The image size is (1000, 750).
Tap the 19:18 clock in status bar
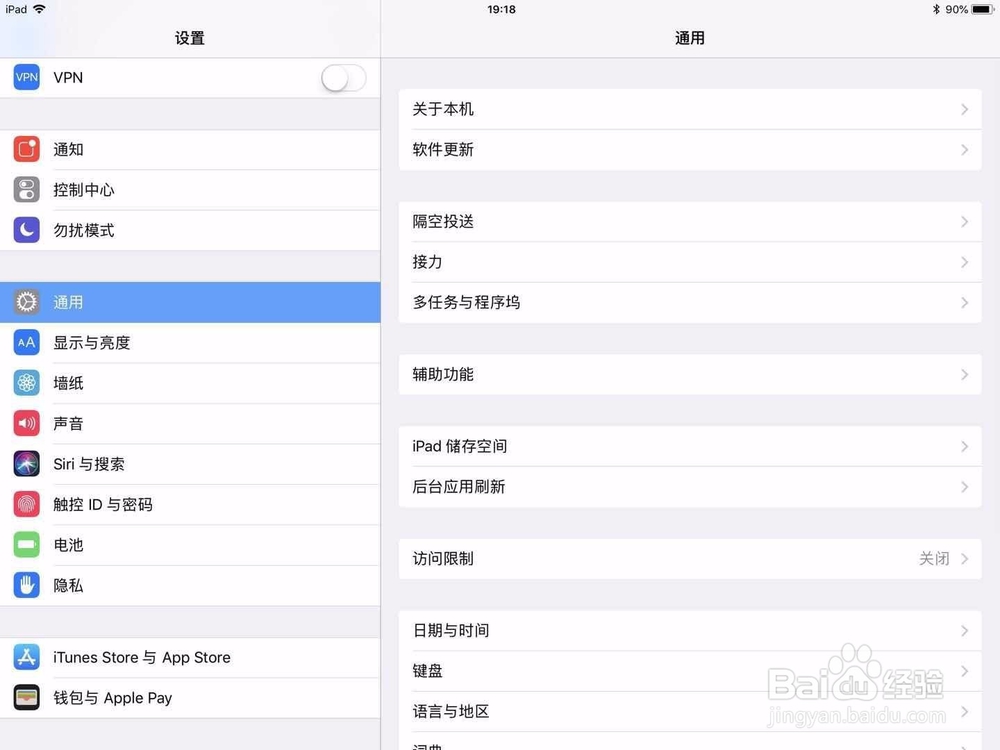(x=501, y=9)
